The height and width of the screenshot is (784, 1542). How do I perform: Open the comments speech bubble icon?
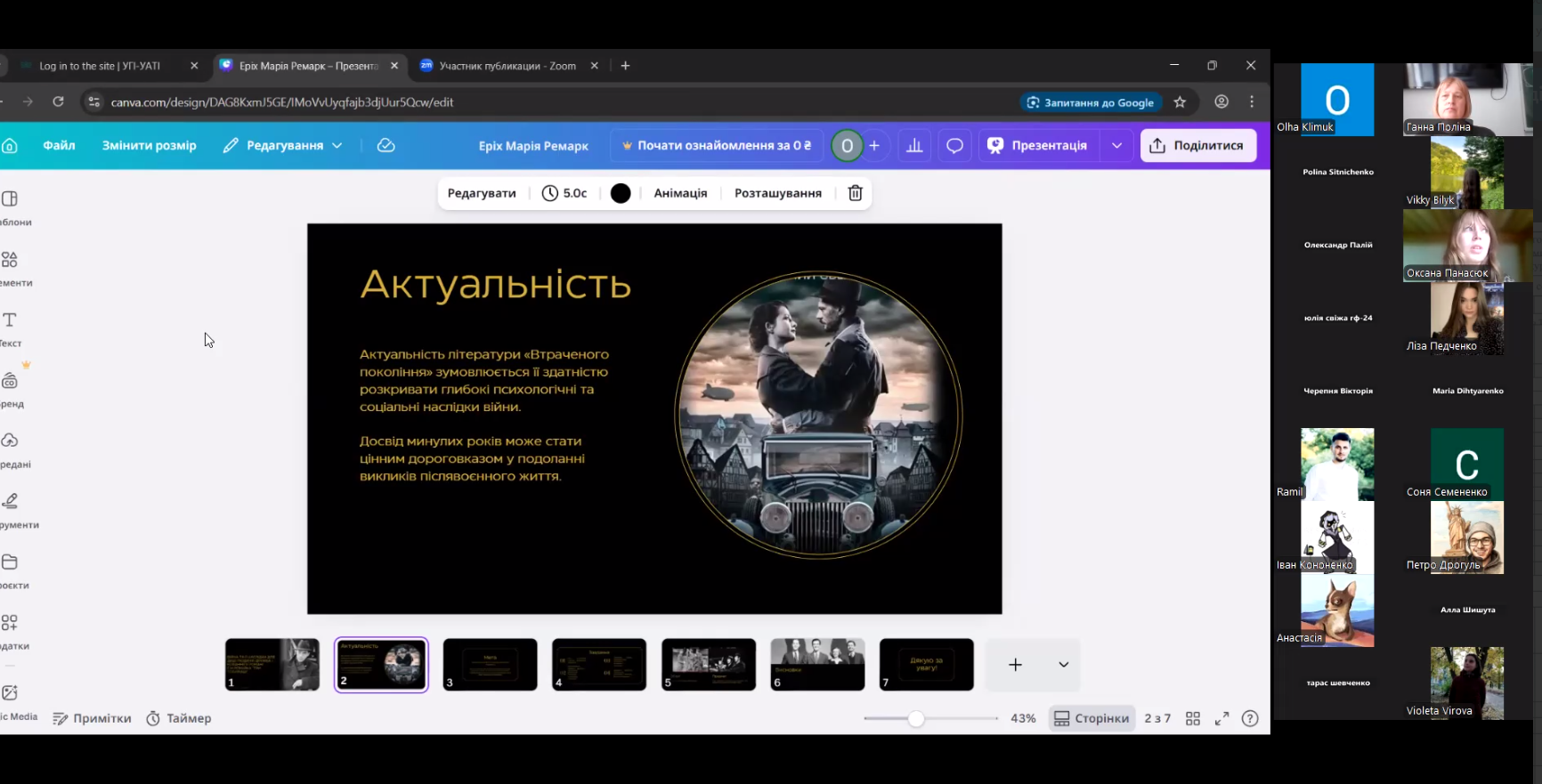click(x=954, y=146)
